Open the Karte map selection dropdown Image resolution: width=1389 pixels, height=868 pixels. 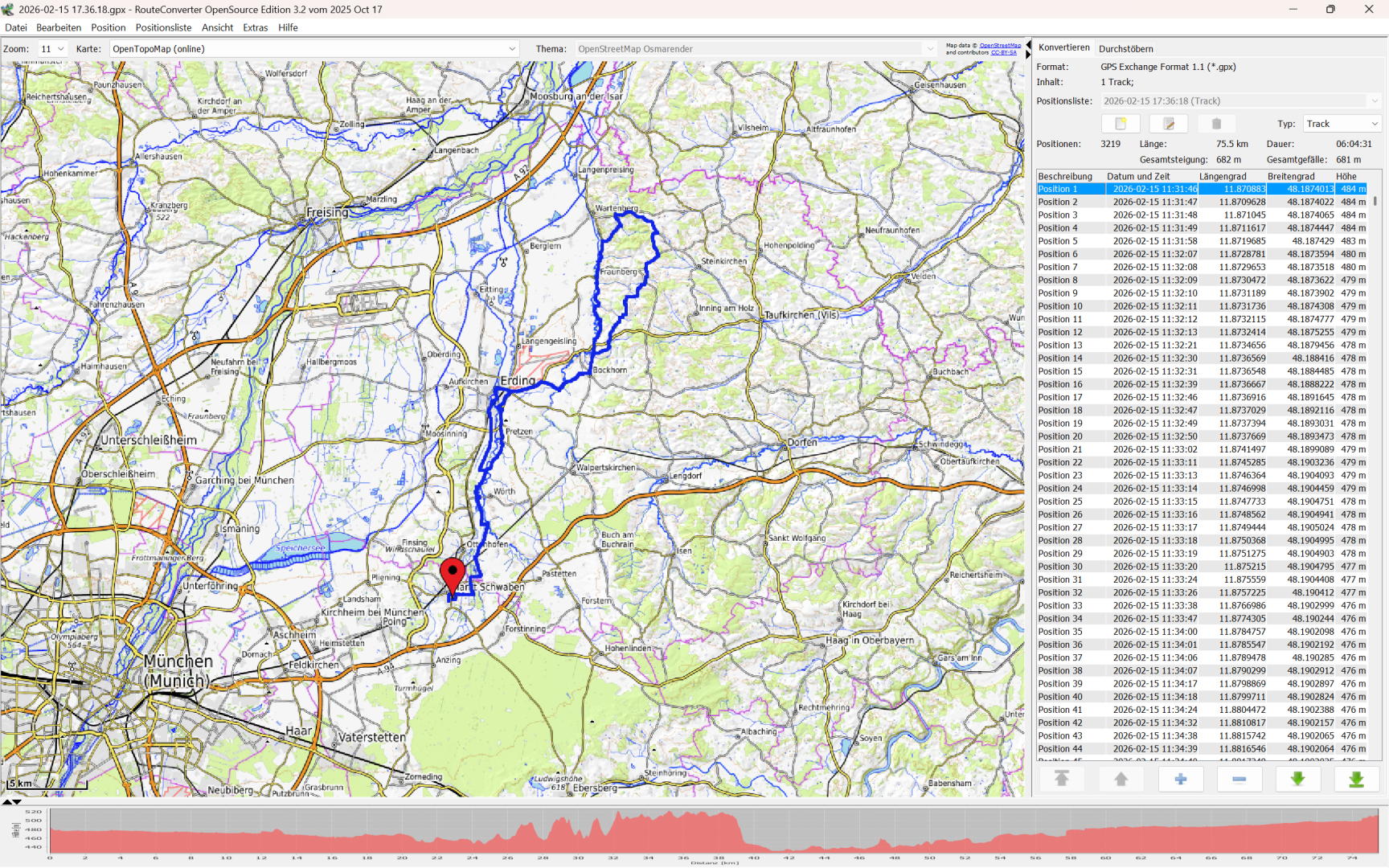313,49
